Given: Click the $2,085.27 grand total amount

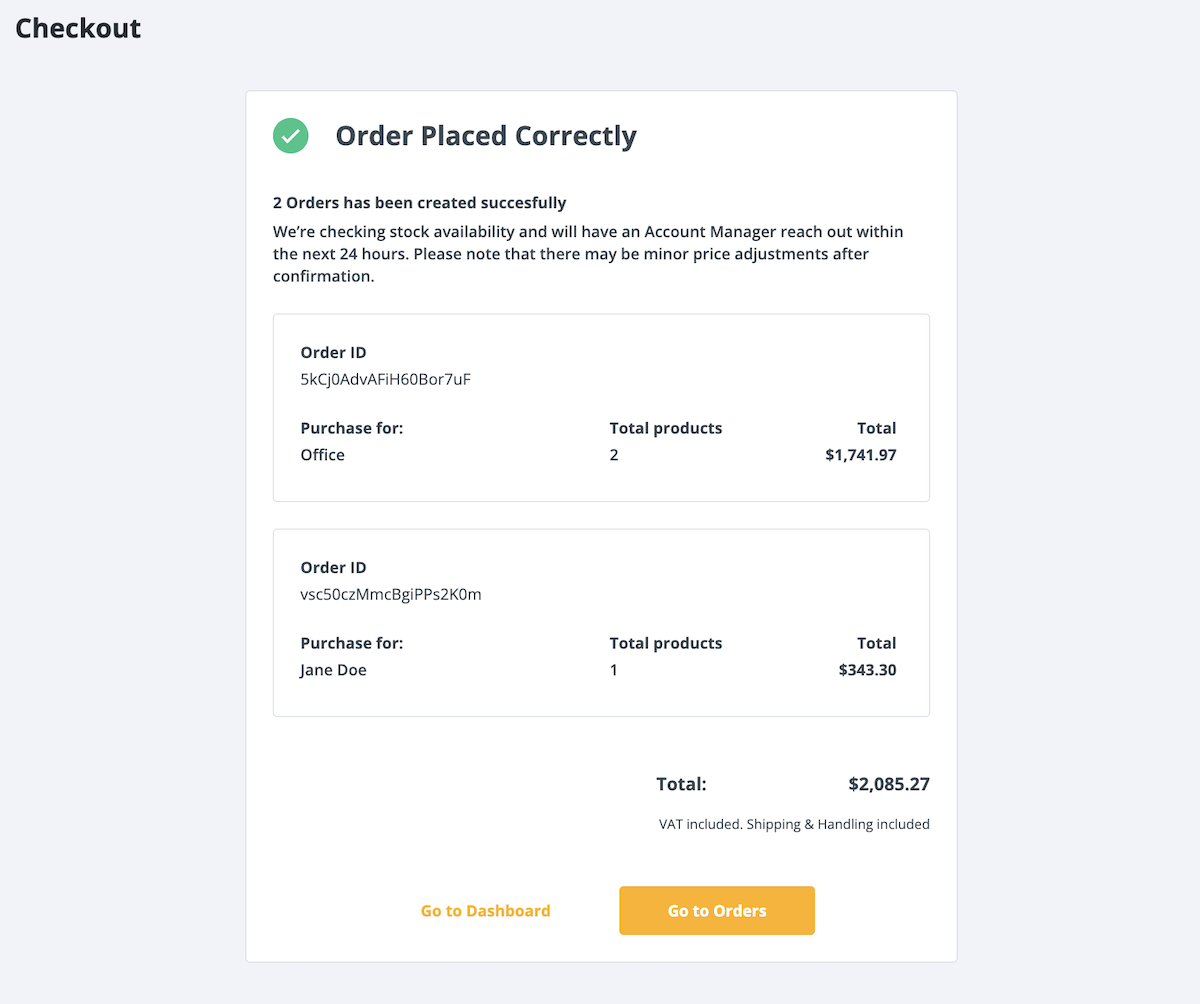Looking at the screenshot, I should point(888,785).
